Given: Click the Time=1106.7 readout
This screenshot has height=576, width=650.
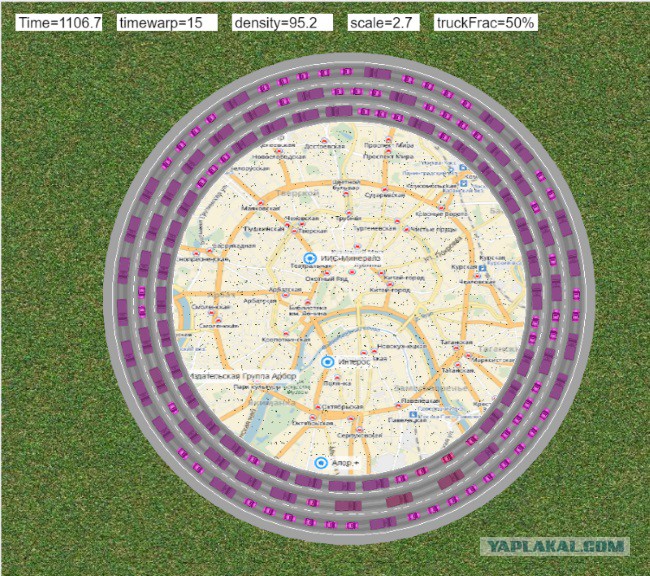Looking at the screenshot, I should click(x=59, y=22).
